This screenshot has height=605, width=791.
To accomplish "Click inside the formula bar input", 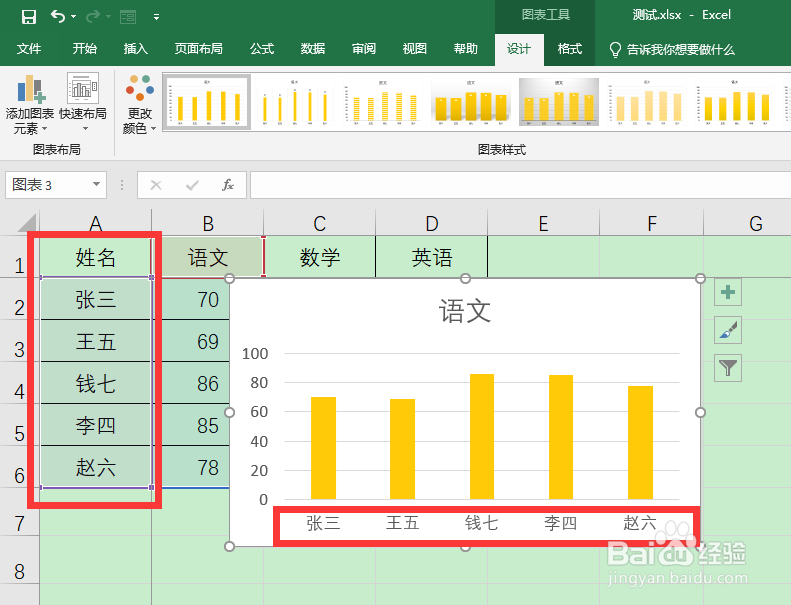I will click(x=520, y=185).
